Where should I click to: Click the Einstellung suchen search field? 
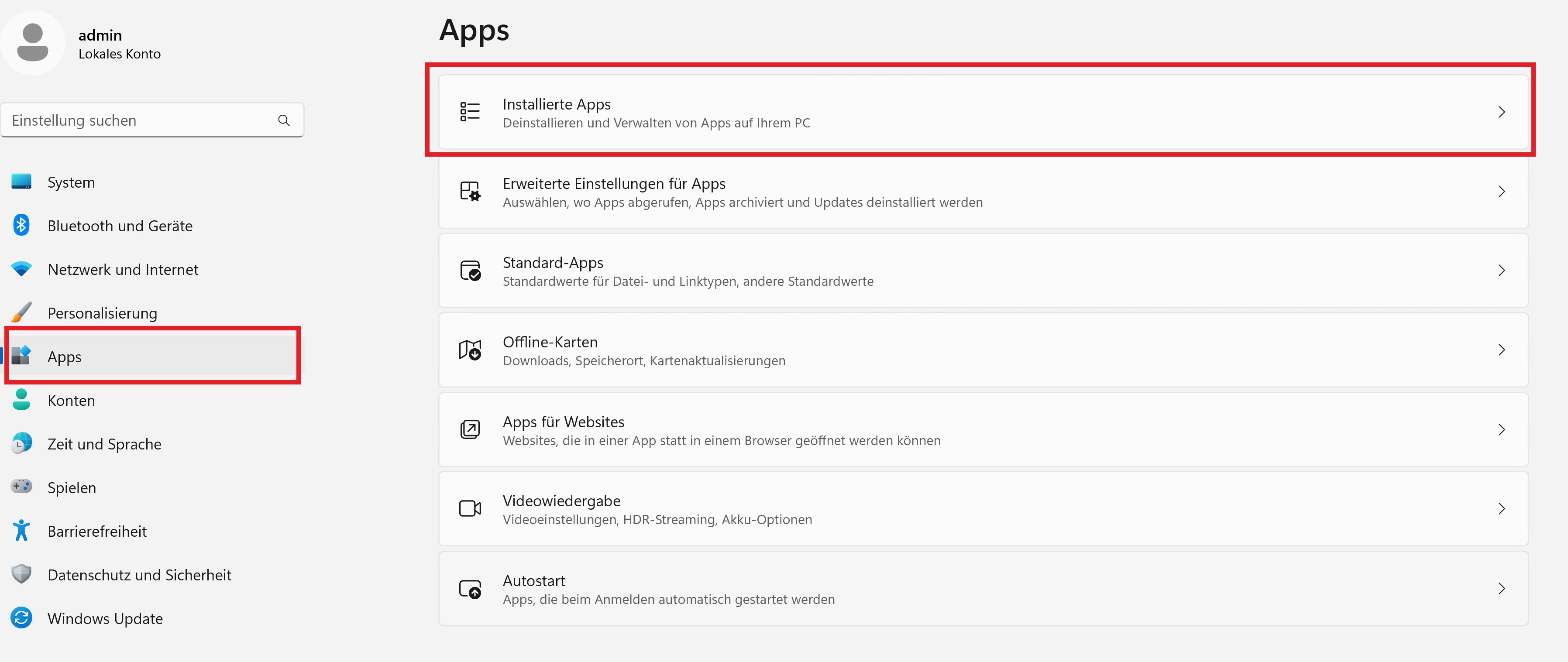(152, 120)
